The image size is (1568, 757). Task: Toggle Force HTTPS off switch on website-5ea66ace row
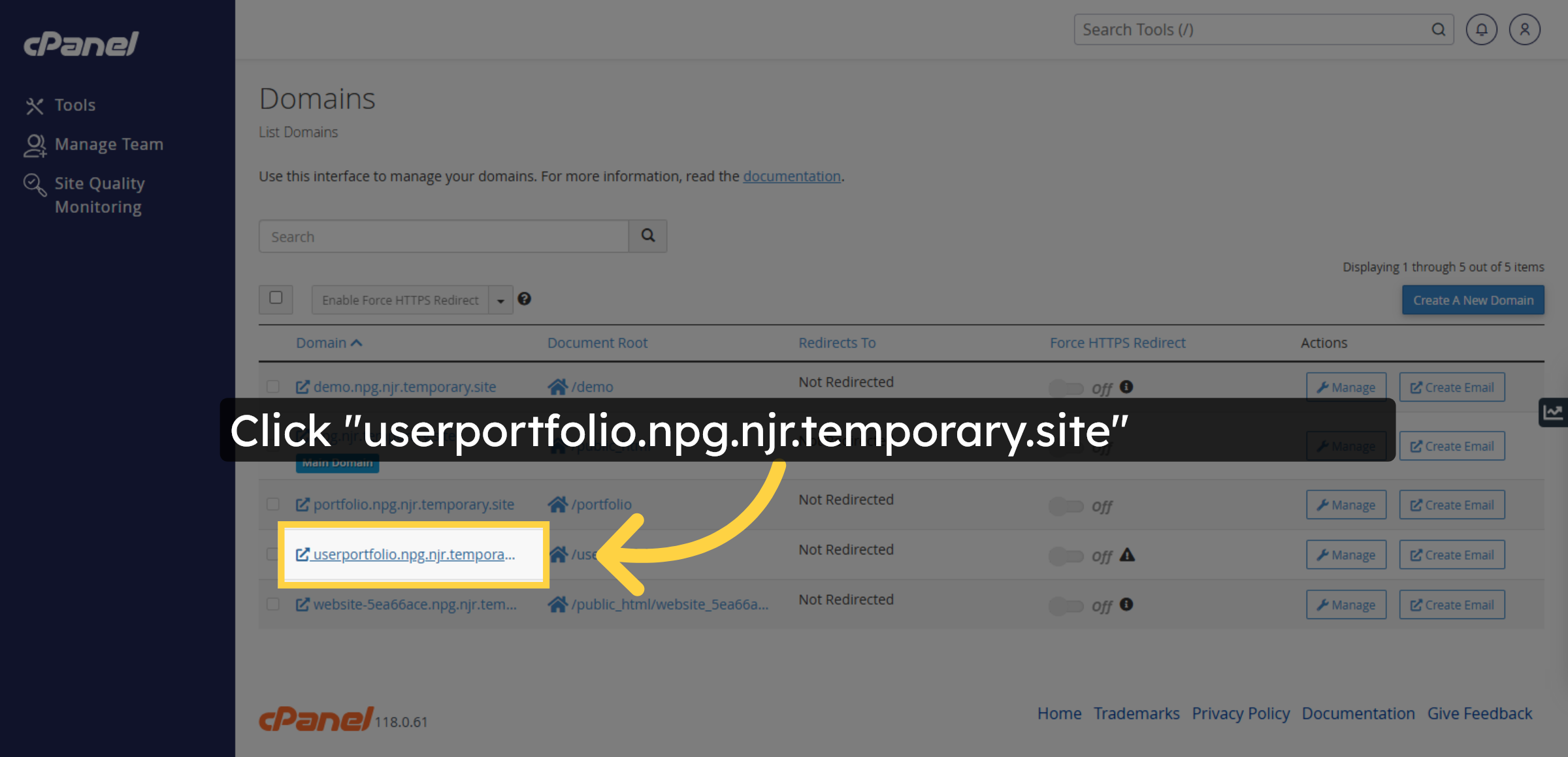click(1067, 605)
